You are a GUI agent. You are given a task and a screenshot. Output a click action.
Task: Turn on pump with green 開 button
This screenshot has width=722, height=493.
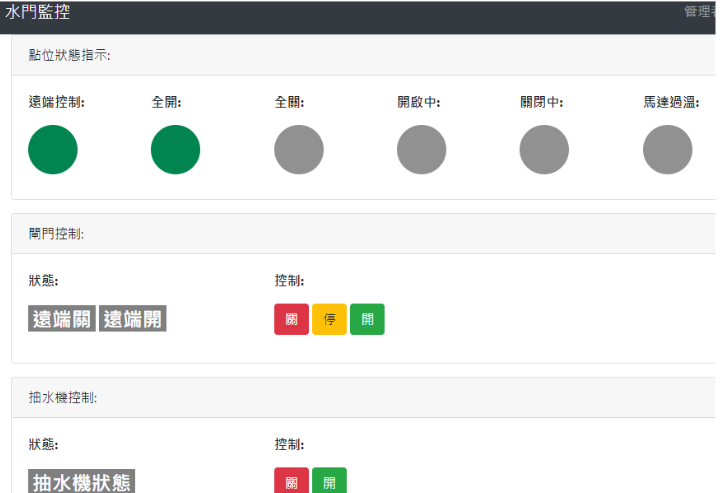[329, 482]
